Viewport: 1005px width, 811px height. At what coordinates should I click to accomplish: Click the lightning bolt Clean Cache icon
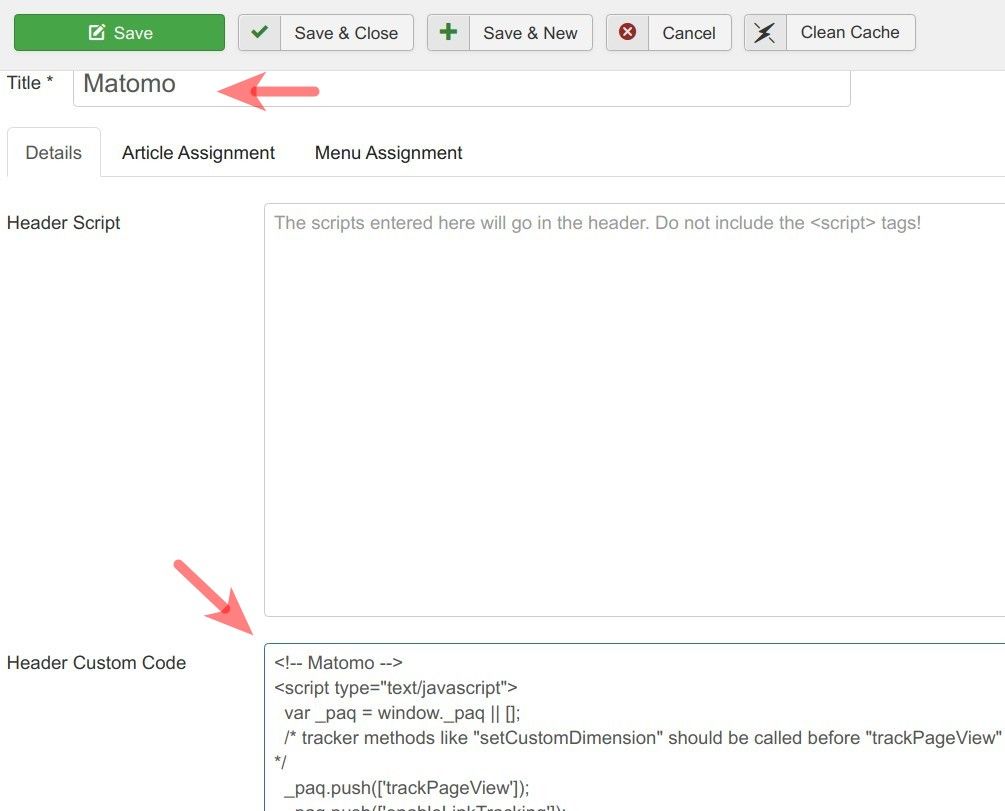pyautogui.click(x=765, y=32)
